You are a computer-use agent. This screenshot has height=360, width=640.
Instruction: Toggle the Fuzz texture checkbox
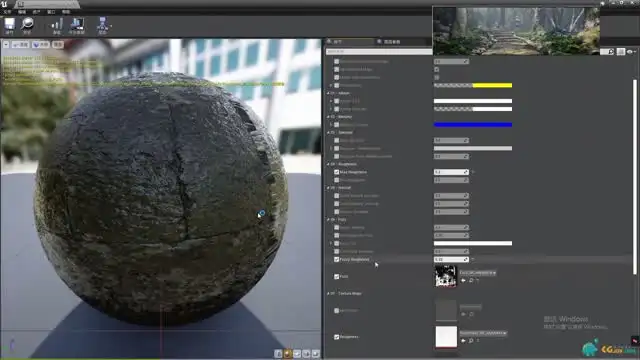tap(337, 276)
